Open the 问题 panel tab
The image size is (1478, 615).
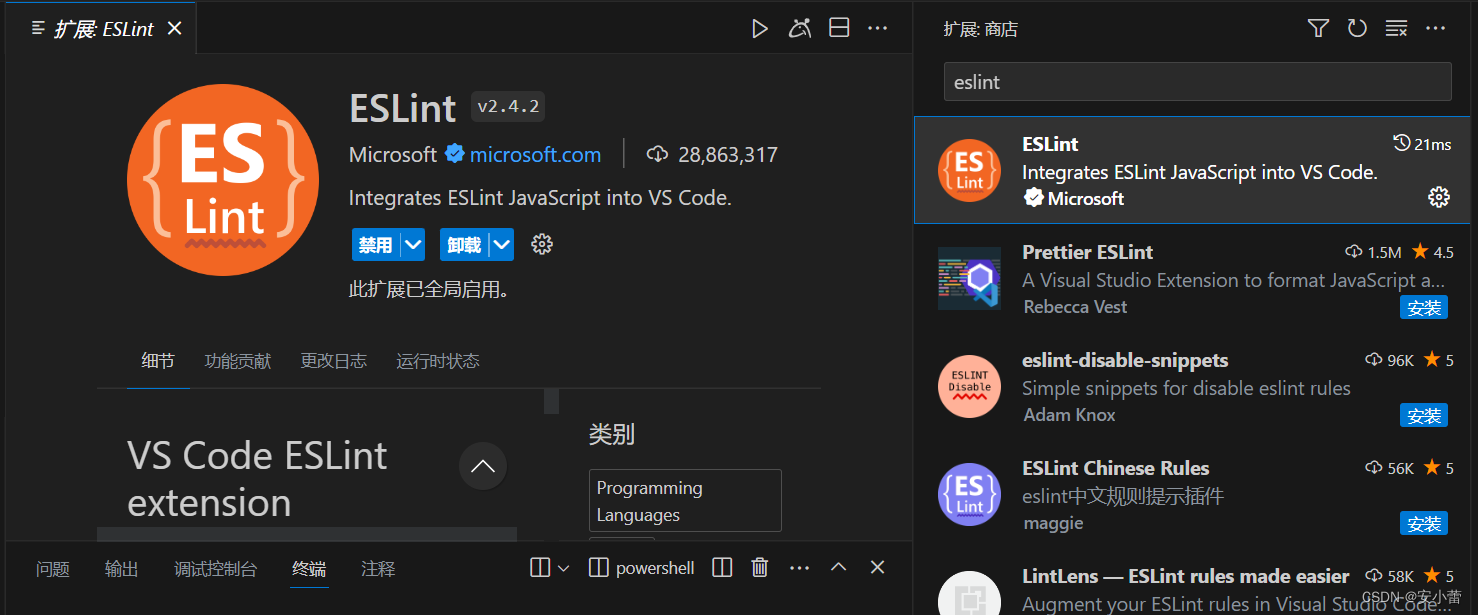coord(53,569)
